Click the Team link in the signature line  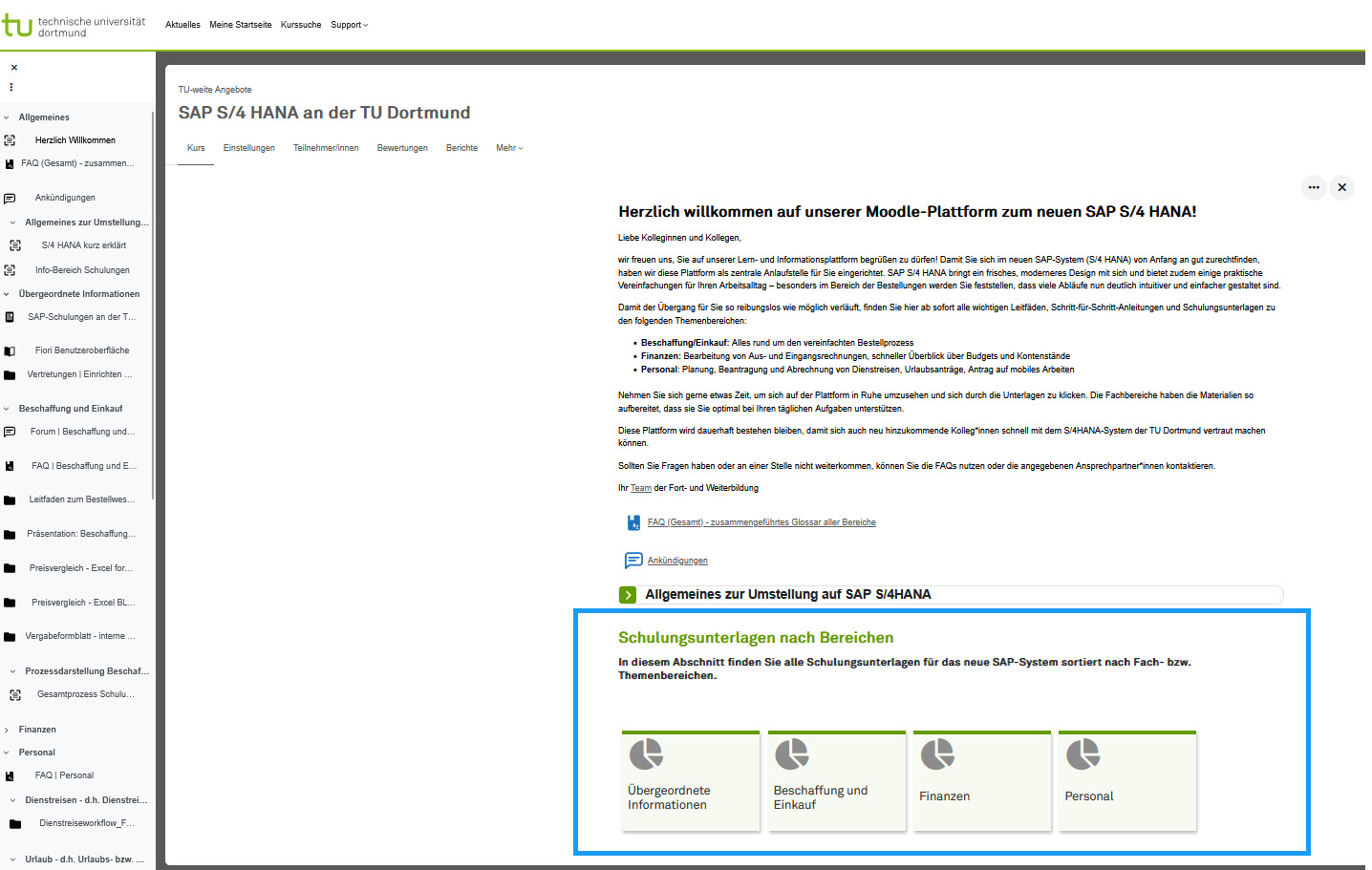tap(641, 488)
